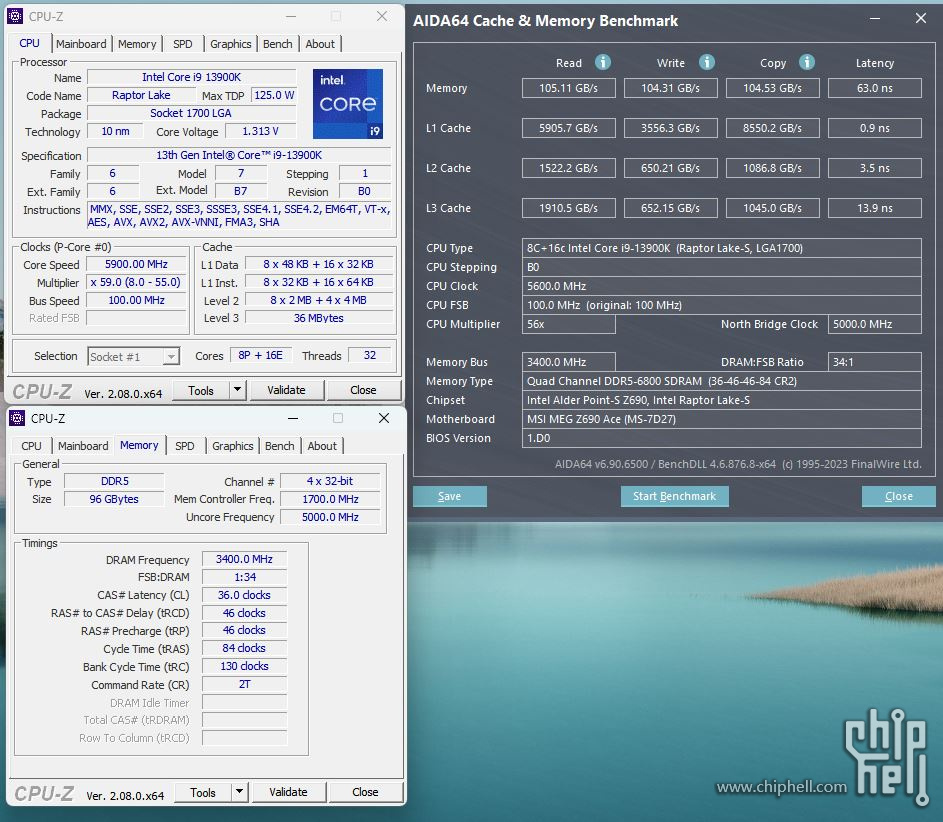
Task: Click the Memory Type field in AIDA64
Action: point(722,381)
